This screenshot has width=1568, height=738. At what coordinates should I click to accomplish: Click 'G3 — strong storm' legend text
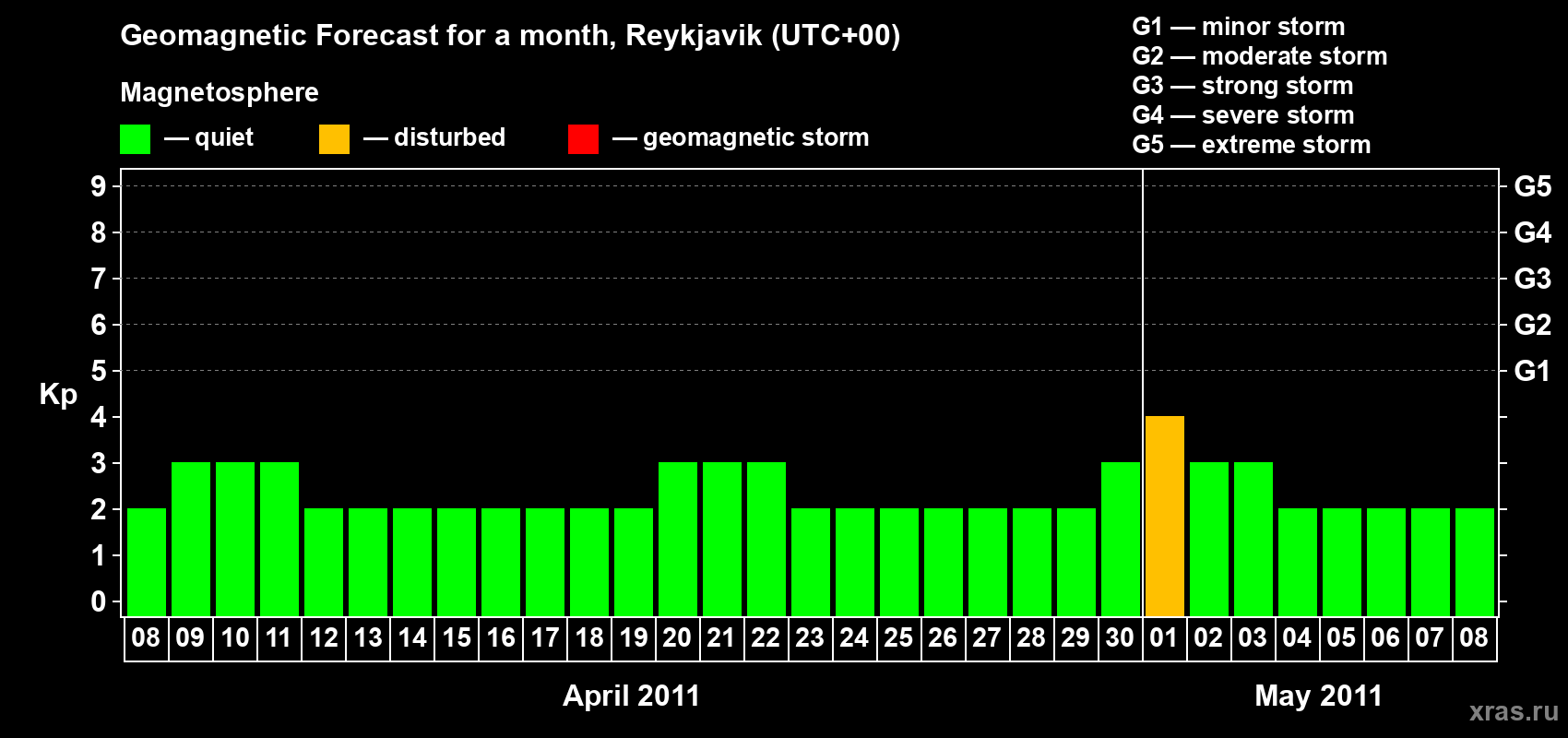1242,86
